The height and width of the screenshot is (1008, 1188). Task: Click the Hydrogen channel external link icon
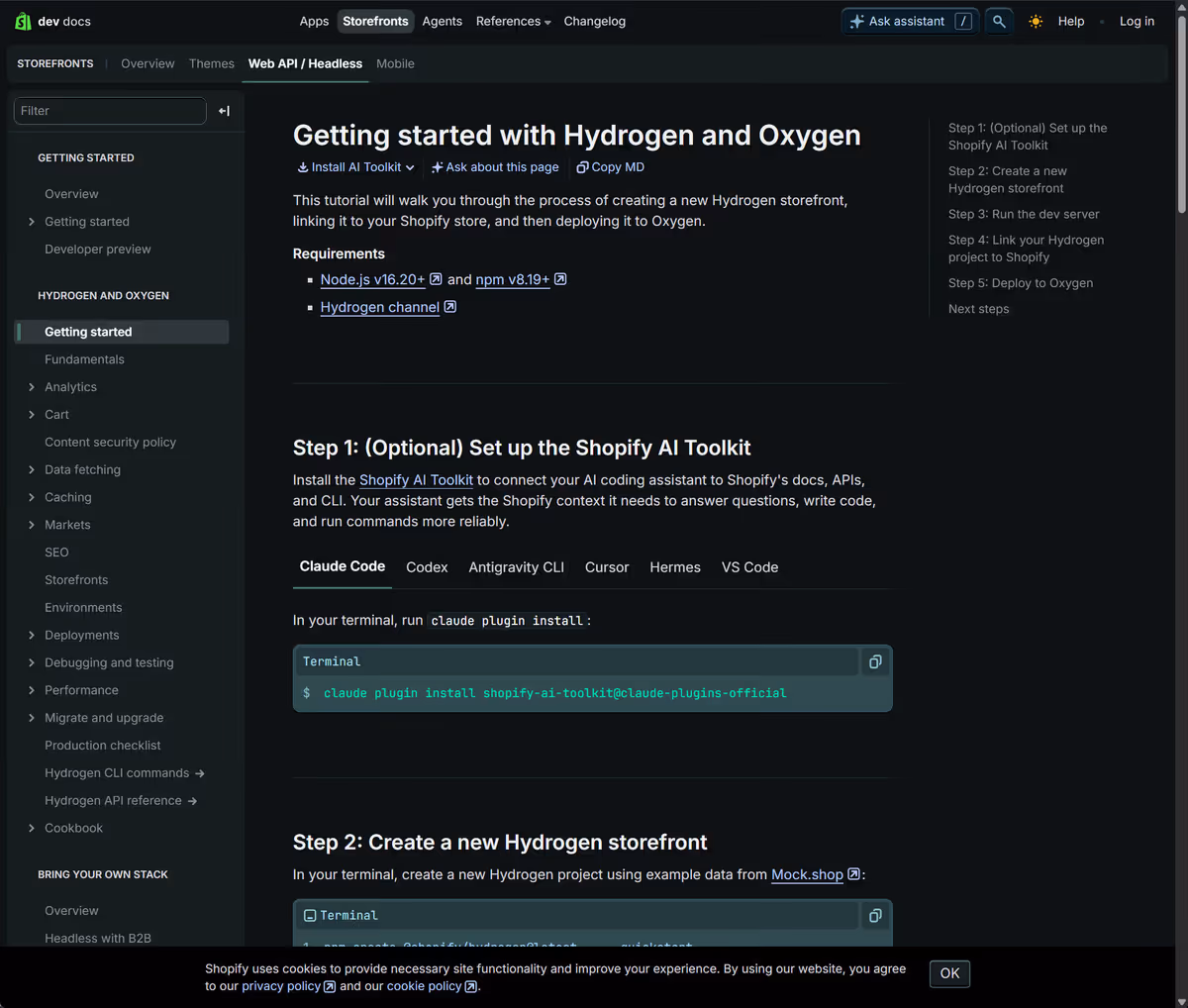pos(450,307)
